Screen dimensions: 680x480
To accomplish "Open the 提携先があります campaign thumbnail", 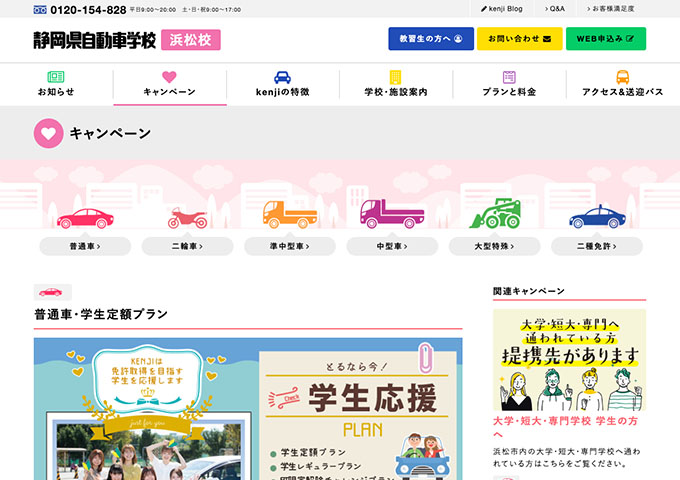I will coord(569,360).
